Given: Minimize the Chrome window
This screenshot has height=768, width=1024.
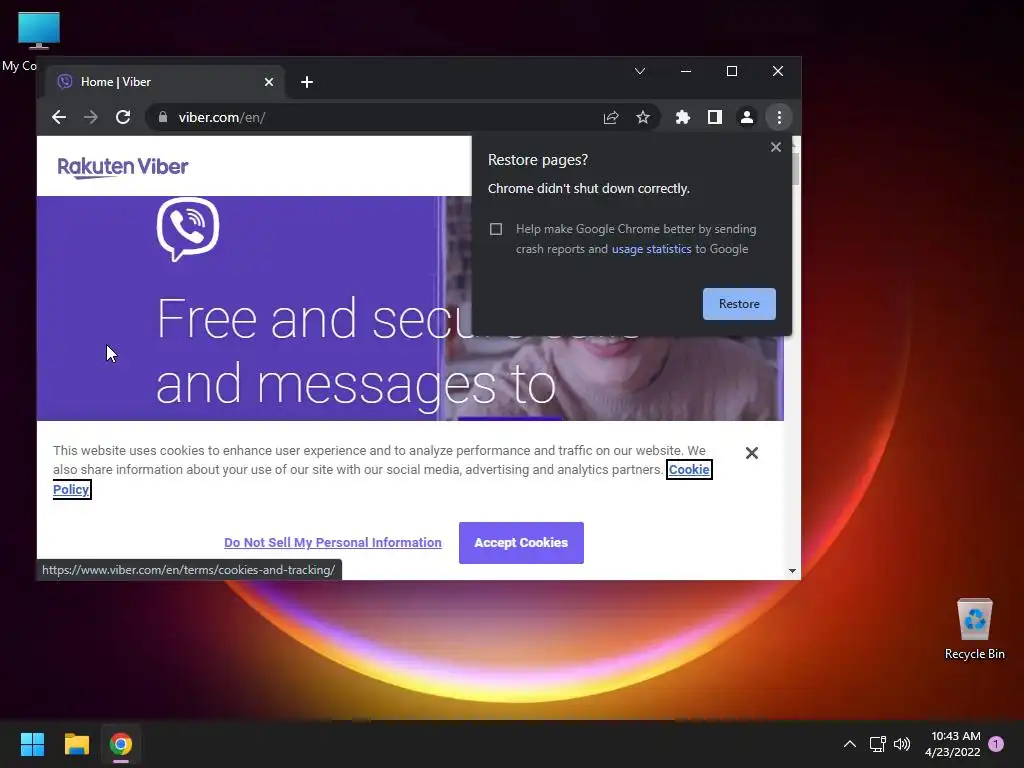Looking at the screenshot, I should [x=686, y=71].
